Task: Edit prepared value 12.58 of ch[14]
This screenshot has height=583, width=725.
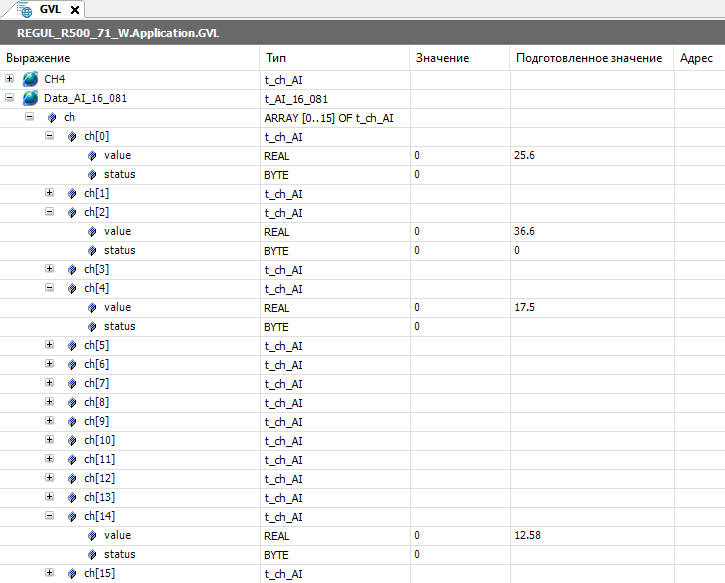Action: pos(590,535)
